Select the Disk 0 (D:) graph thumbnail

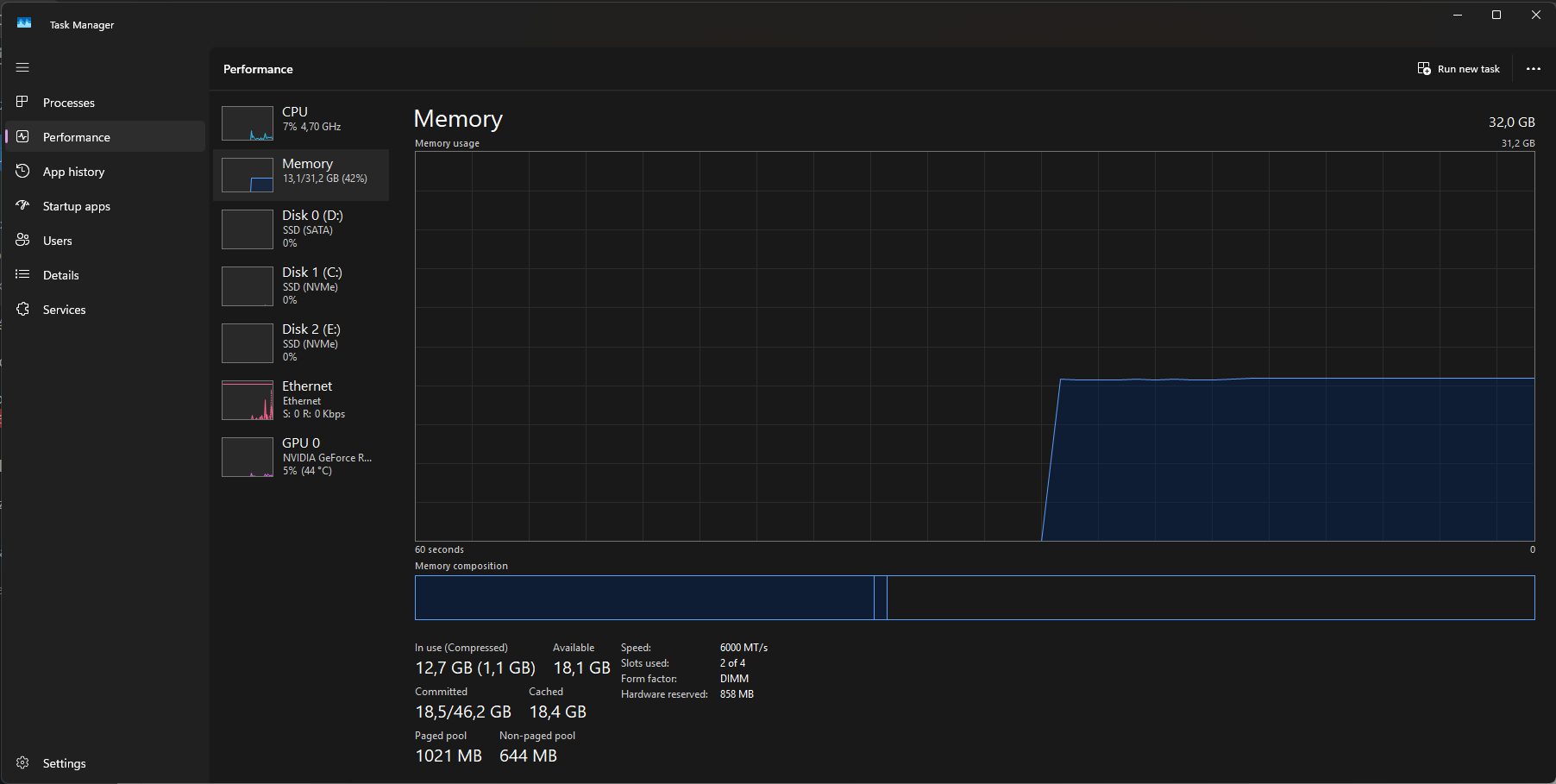point(248,229)
